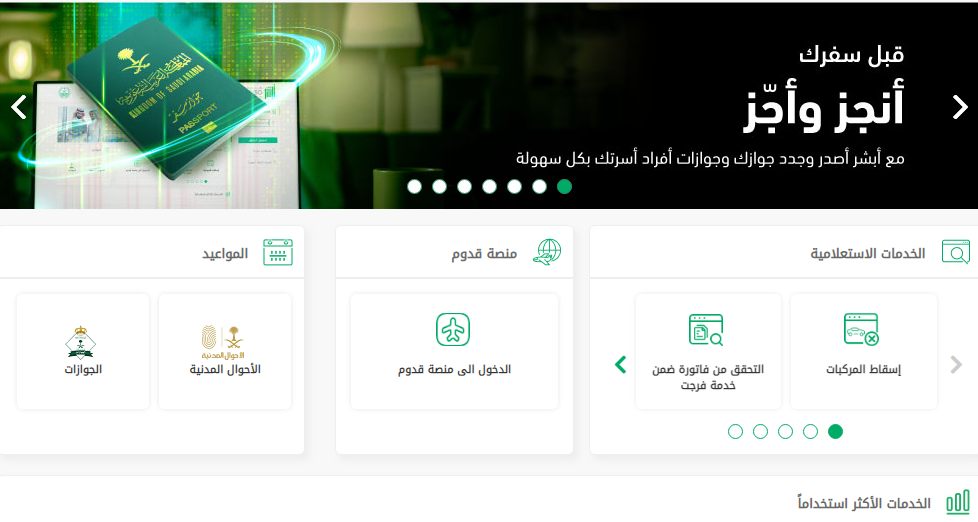This screenshot has width=978, height=522.
Task: Select the active green banner slide dot
Action: tap(564, 186)
